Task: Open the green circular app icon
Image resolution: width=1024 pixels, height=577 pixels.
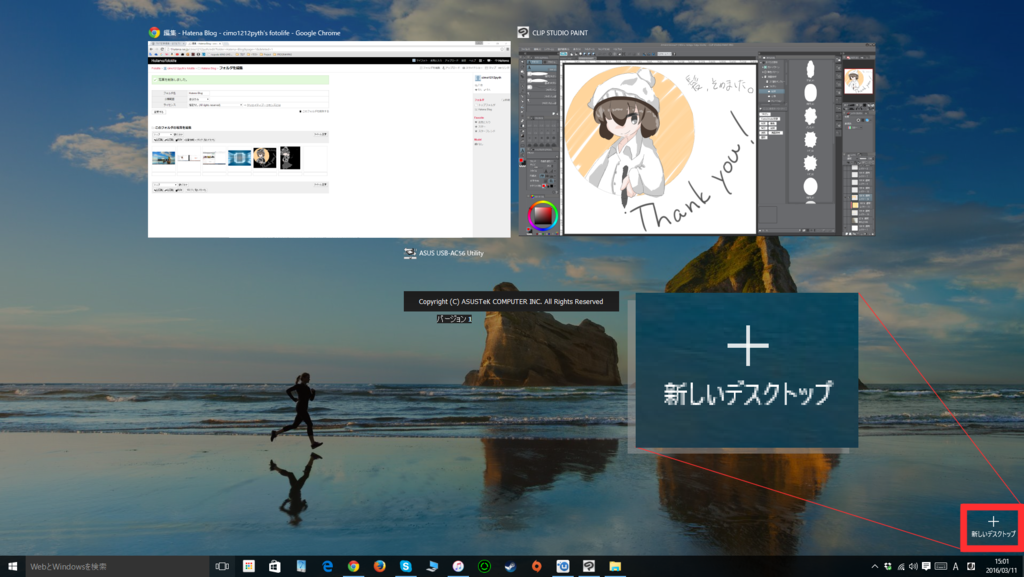Action: [484, 566]
